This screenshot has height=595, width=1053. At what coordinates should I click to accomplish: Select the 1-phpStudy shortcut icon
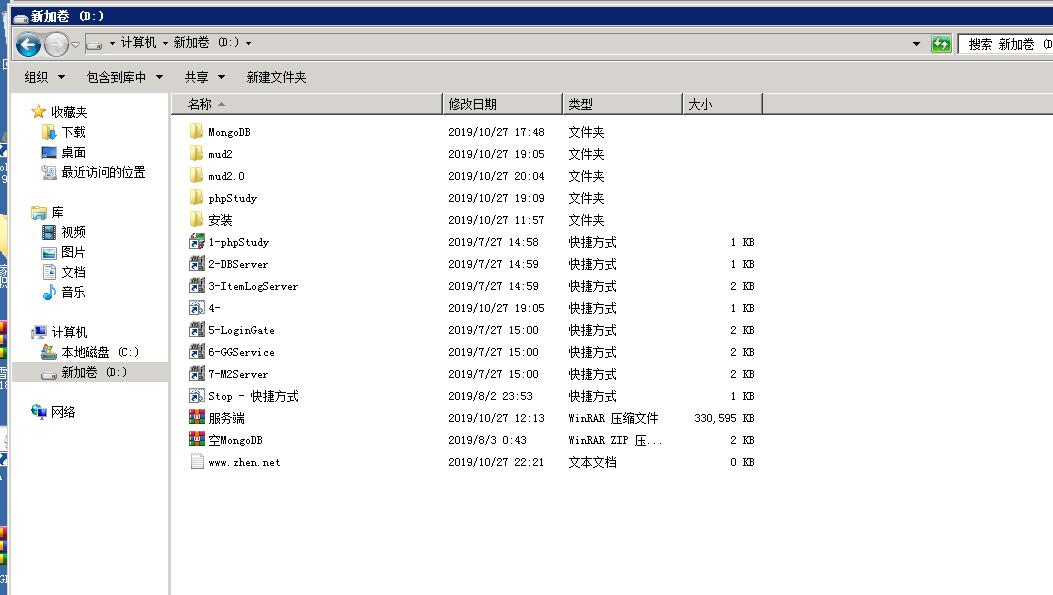tap(196, 242)
